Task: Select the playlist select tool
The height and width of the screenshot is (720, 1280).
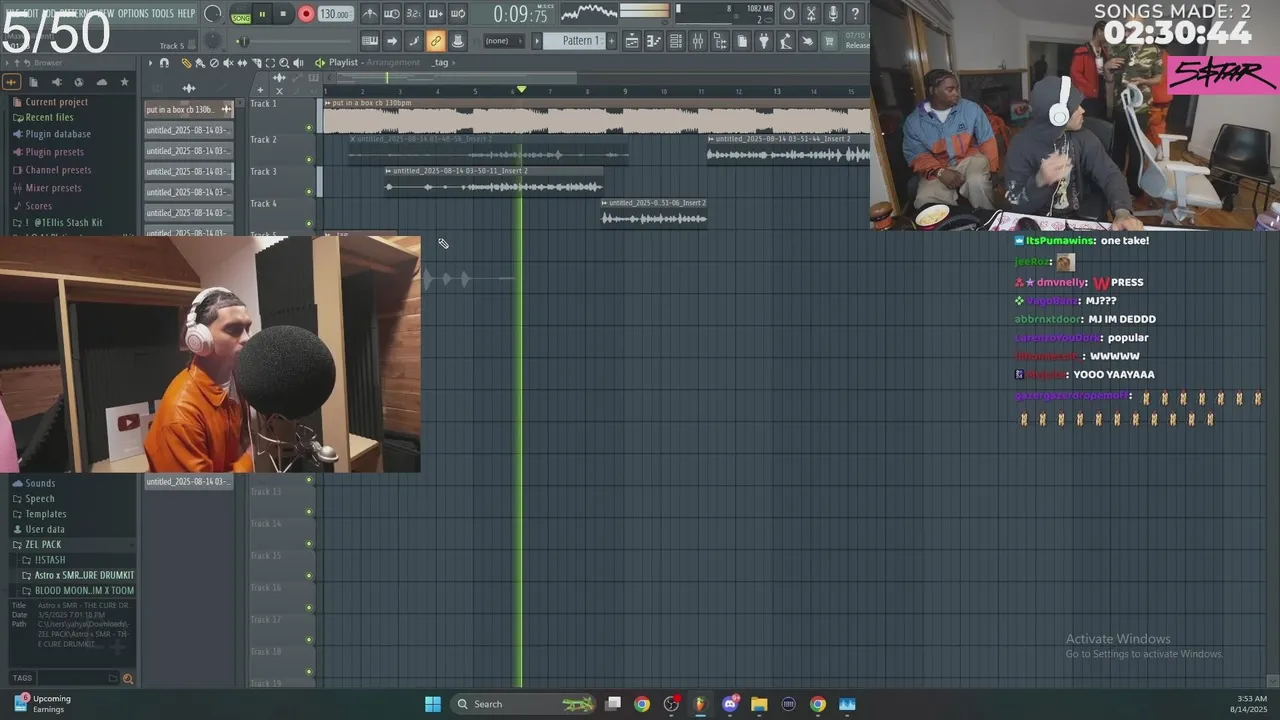Action: [270, 63]
